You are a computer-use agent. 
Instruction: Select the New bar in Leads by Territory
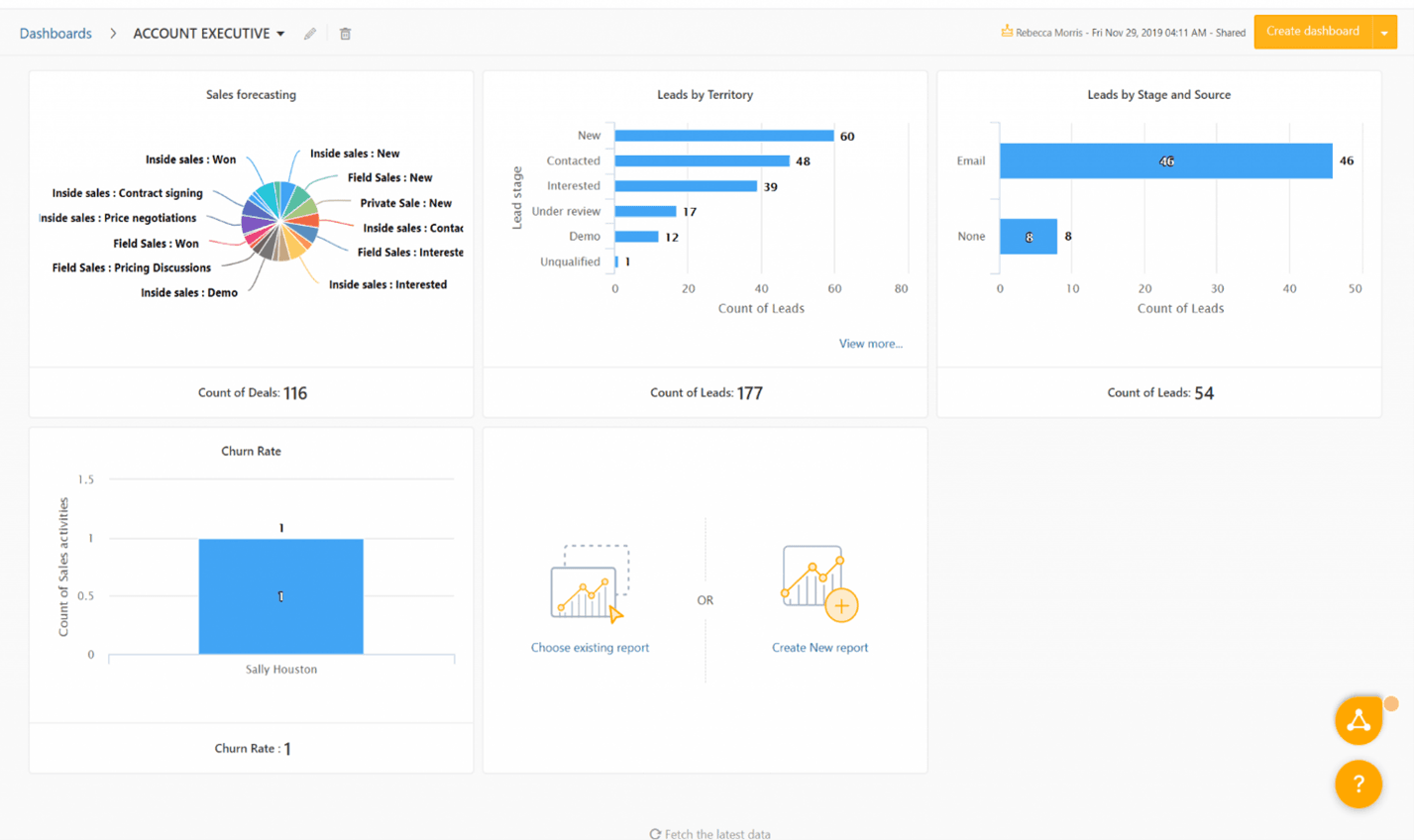723,135
